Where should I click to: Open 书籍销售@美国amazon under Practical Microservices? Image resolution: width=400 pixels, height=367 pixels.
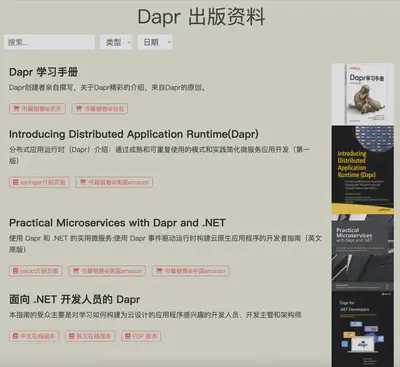pos(107,271)
